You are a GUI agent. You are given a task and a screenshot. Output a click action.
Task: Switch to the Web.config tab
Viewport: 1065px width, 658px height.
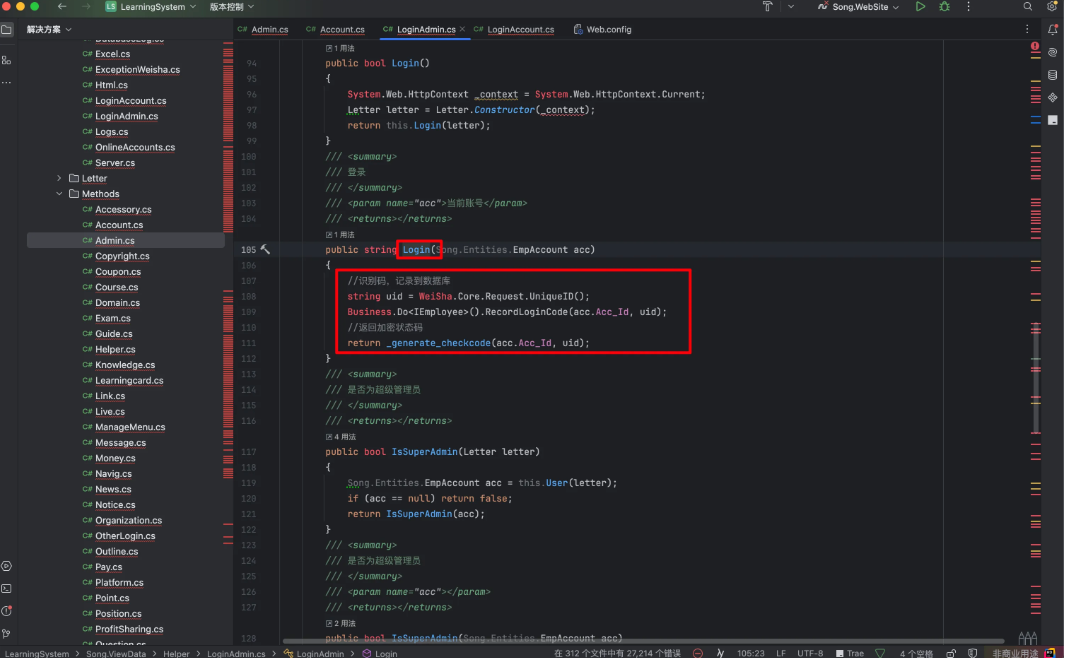click(608, 30)
